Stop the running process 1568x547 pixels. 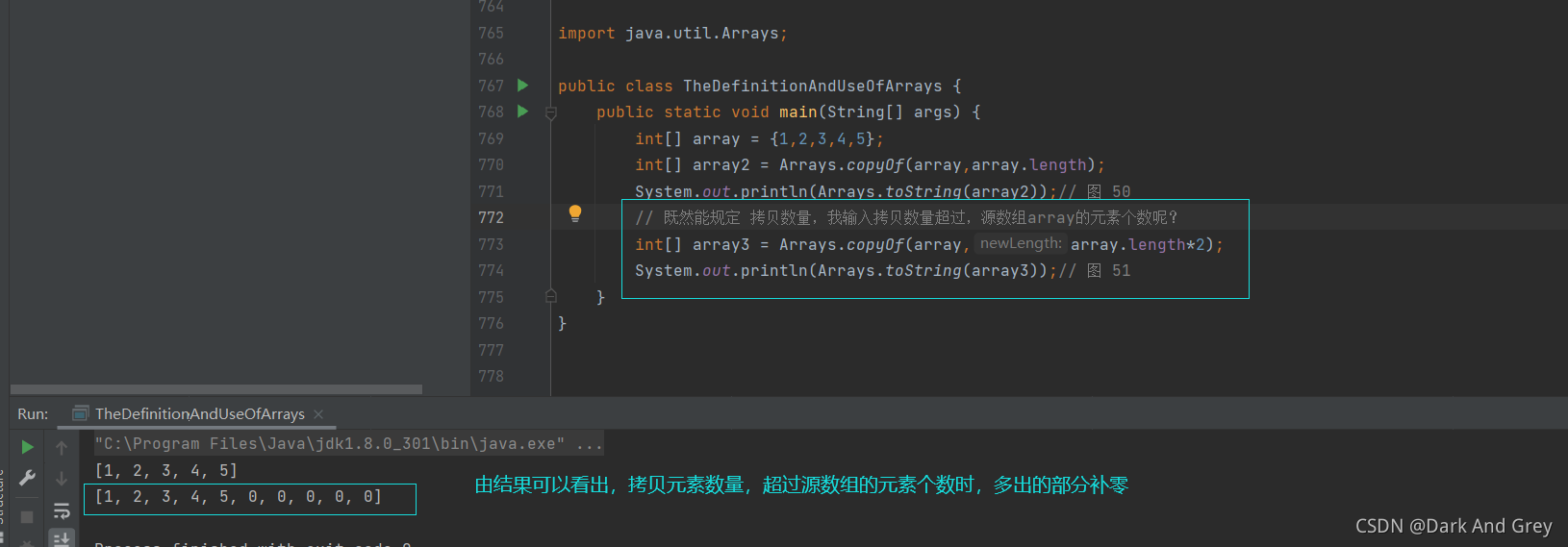coord(27,516)
